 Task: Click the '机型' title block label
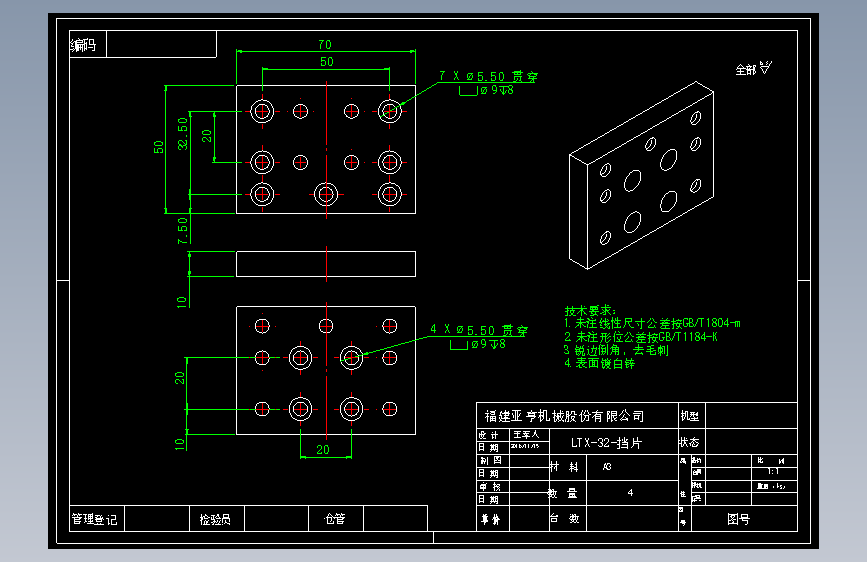tap(690, 416)
